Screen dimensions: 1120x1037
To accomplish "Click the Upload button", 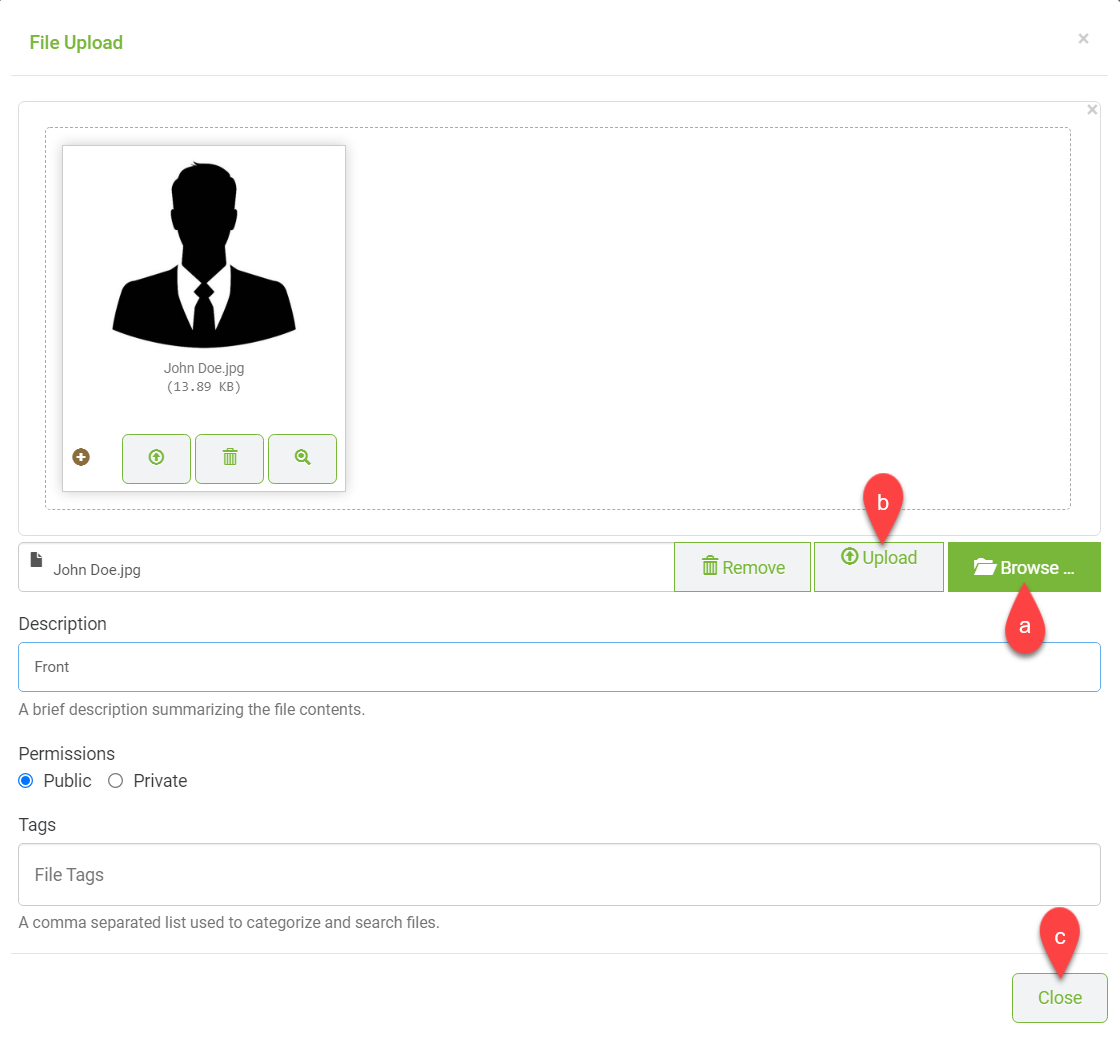I will tap(879, 567).
